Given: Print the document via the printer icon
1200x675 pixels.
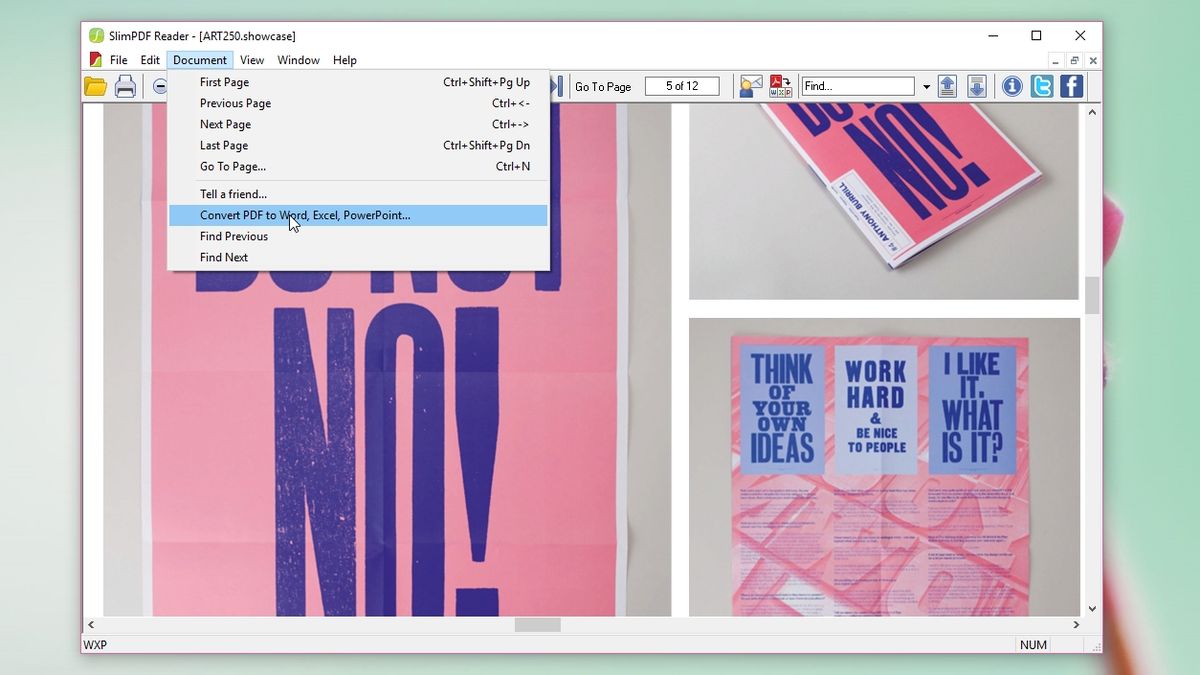Looking at the screenshot, I should (x=125, y=86).
